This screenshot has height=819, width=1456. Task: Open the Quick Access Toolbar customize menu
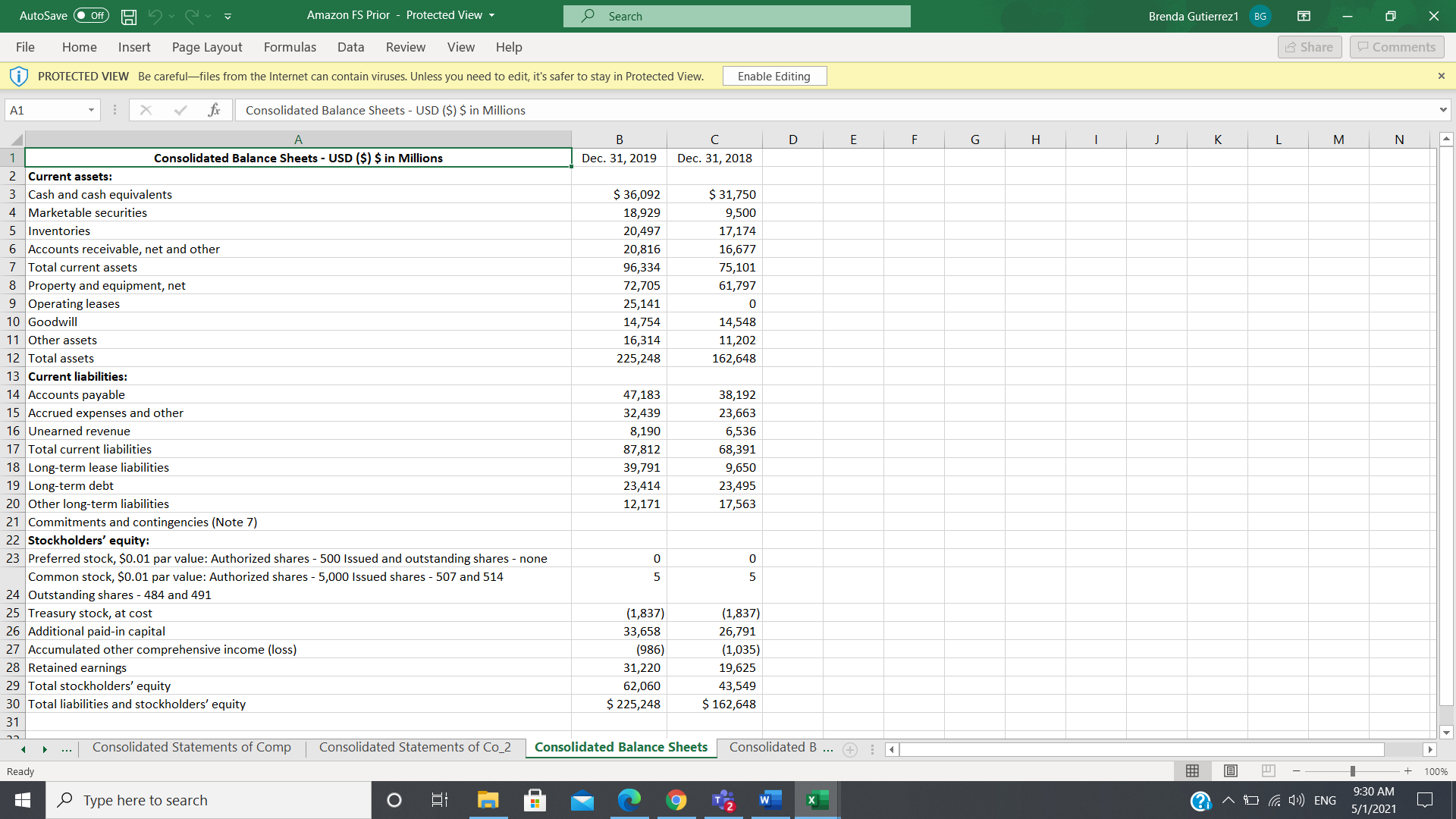click(227, 16)
